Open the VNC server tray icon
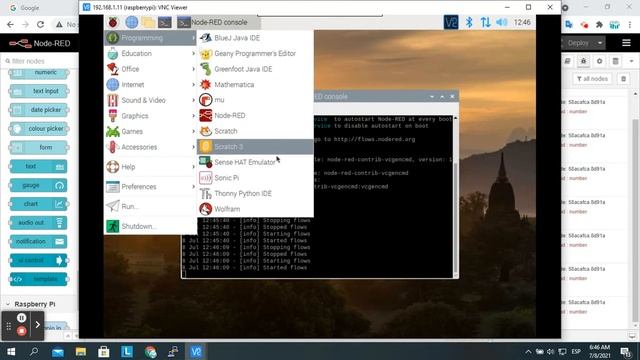640x360 pixels. (451, 22)
